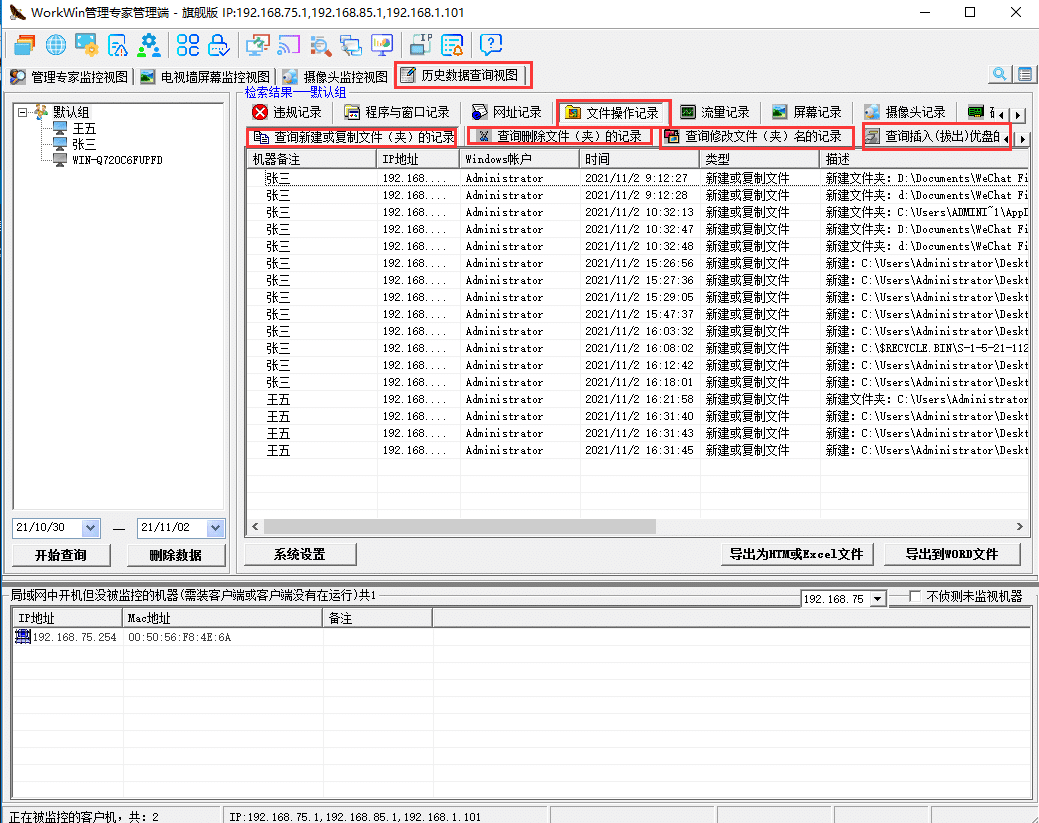Click 导出到WORD文件 button

[x=952, y=554]
